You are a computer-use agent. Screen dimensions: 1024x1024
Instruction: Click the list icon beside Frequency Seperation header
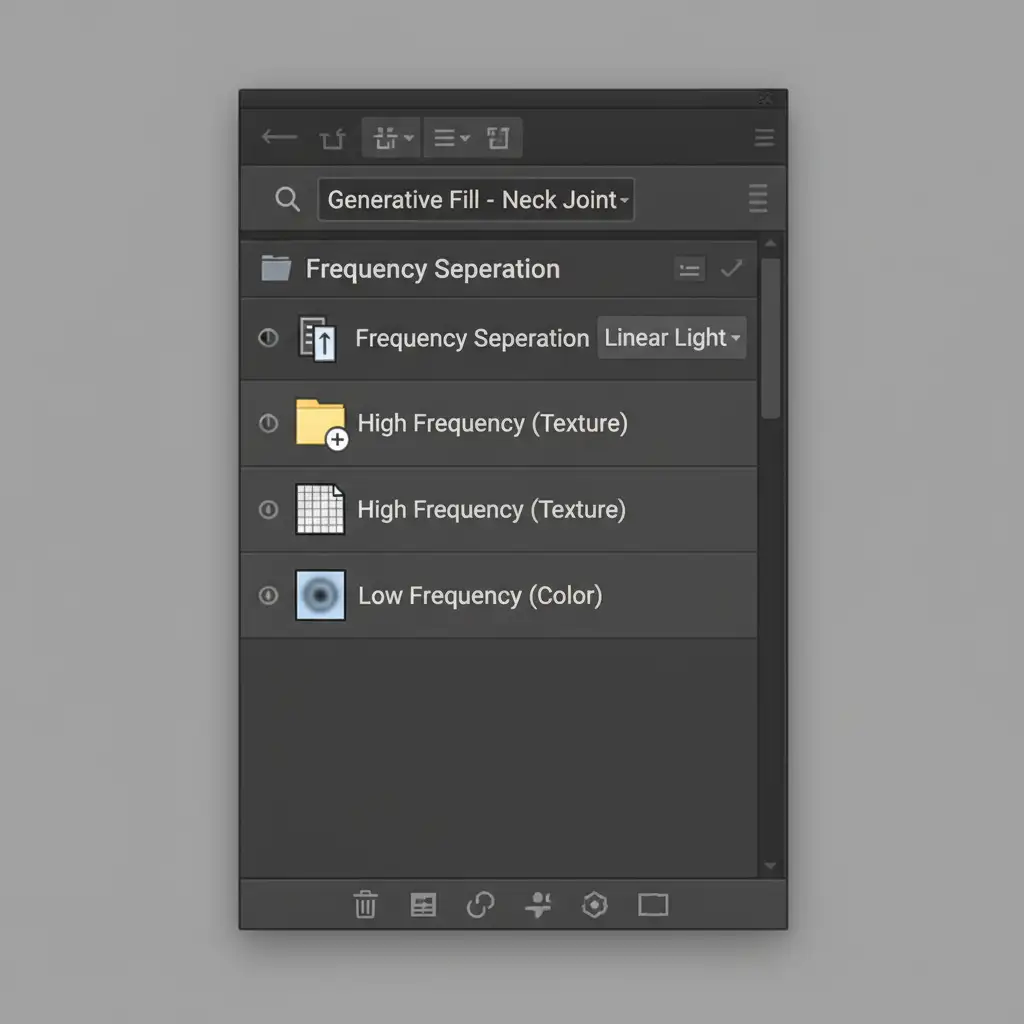tap(689, 269)
